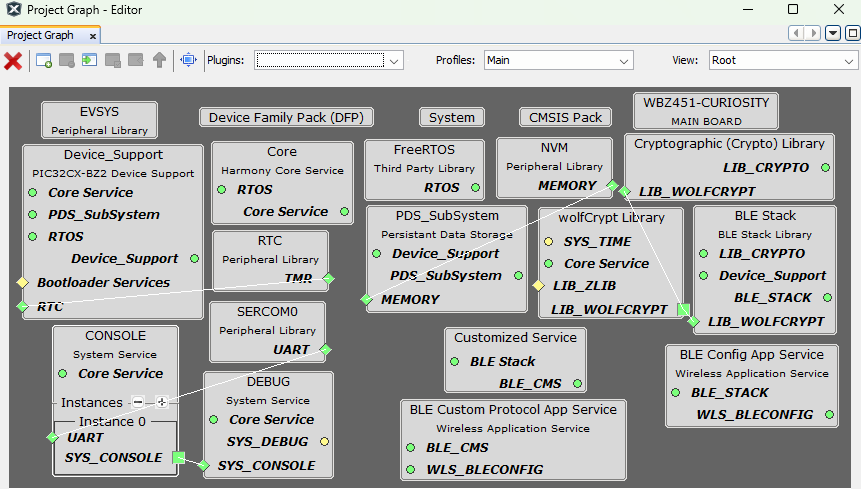This screenshot has width=861, height=489.
Task: Click the SERCOM0 component title
Action: click(x=267, y=312)
